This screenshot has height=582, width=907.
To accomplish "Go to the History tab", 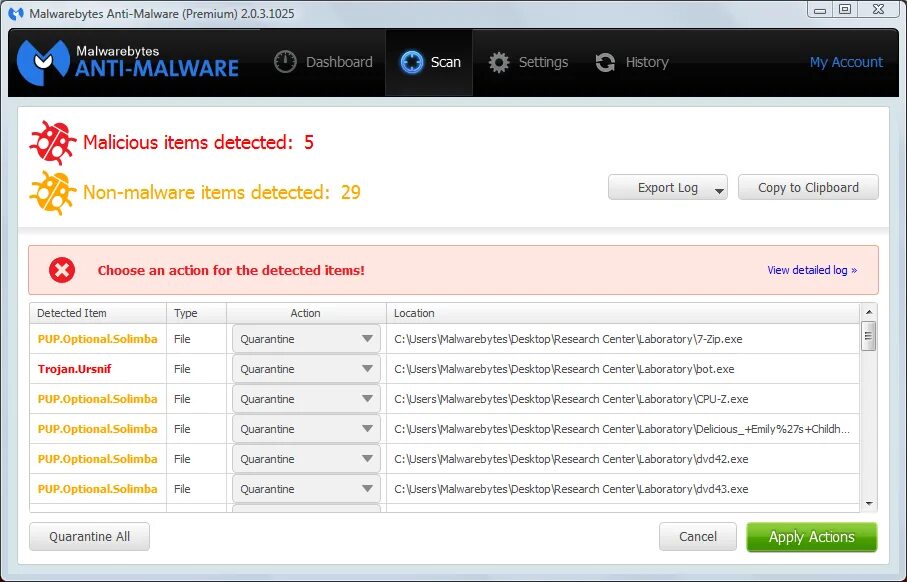I will point(632,62).
